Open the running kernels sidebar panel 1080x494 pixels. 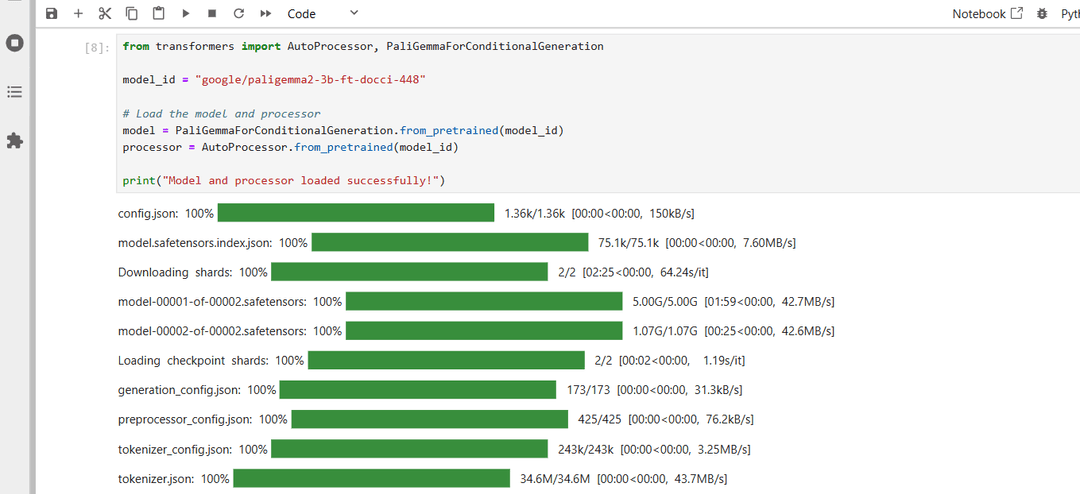point(14,43)
